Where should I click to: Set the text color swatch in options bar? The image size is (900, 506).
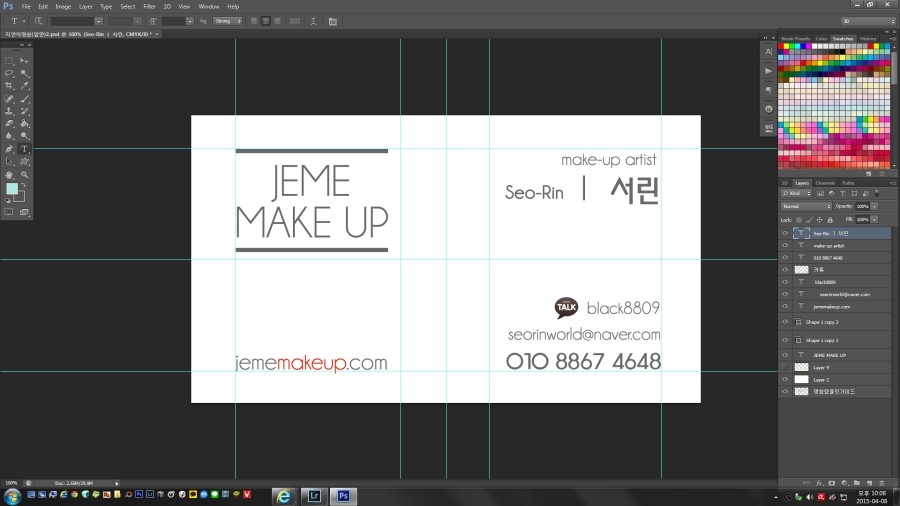[294, 21]
